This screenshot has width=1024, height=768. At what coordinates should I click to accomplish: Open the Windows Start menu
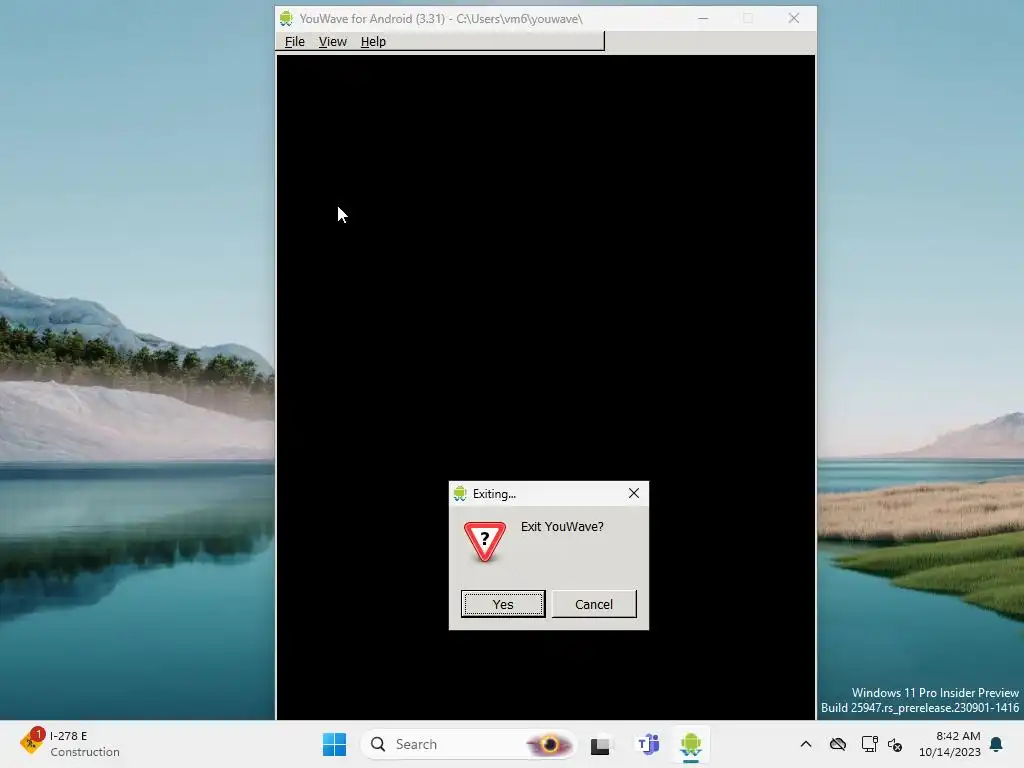click(334, 744)
